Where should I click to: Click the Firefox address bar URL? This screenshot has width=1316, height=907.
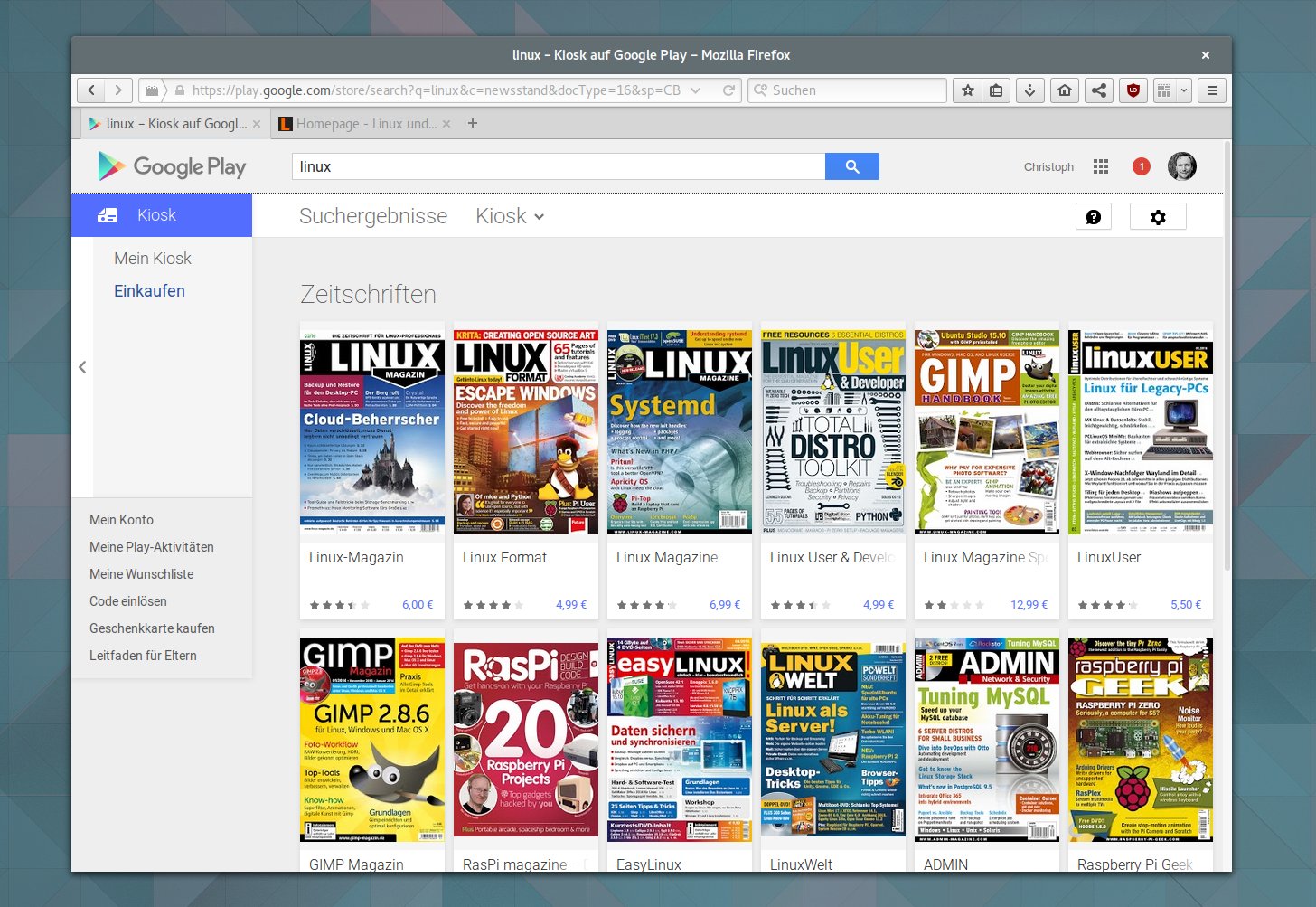[436, 90]
